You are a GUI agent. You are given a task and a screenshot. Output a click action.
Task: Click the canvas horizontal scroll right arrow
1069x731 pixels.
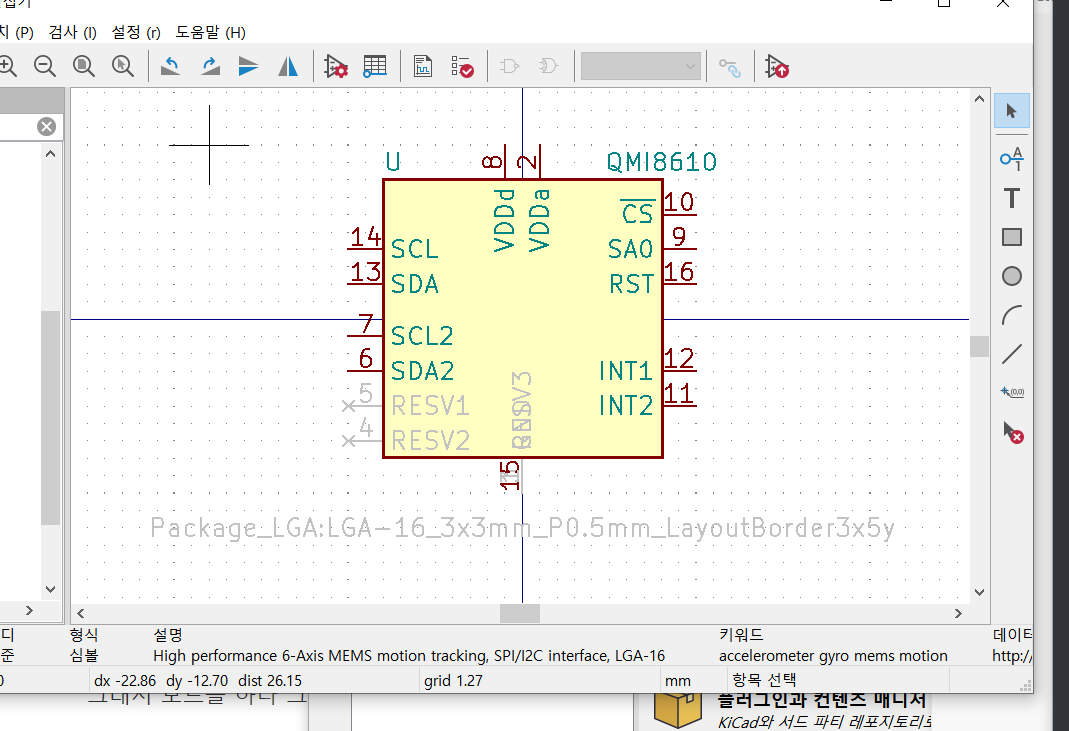958,614
